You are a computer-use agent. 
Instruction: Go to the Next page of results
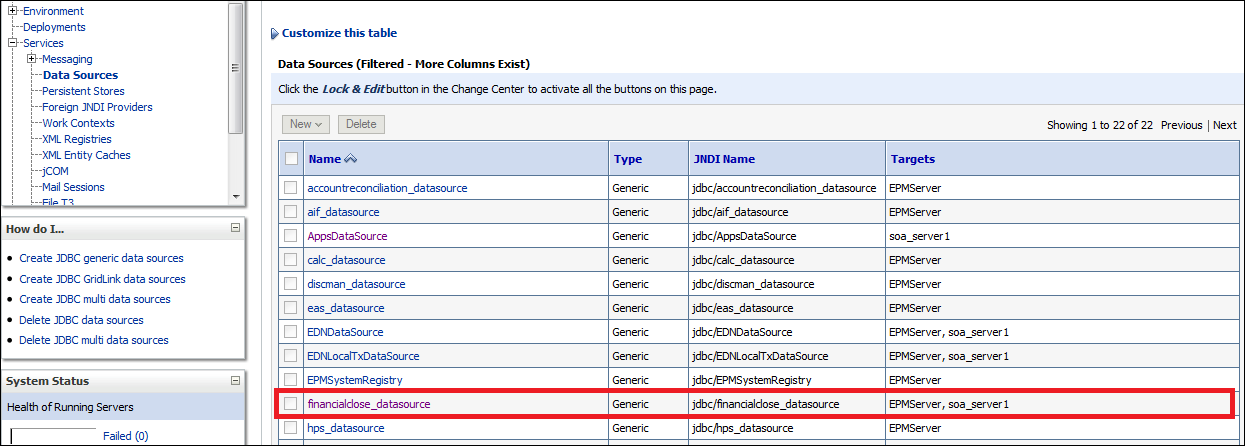coord(1224,125)
